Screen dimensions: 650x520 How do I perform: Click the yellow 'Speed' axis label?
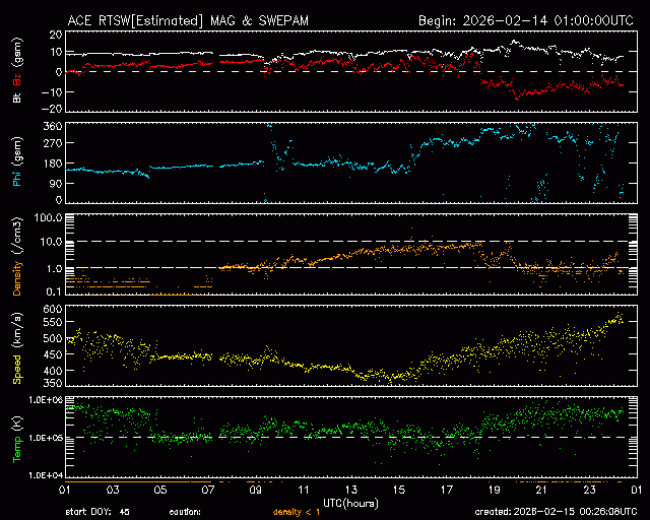point(17,369)
